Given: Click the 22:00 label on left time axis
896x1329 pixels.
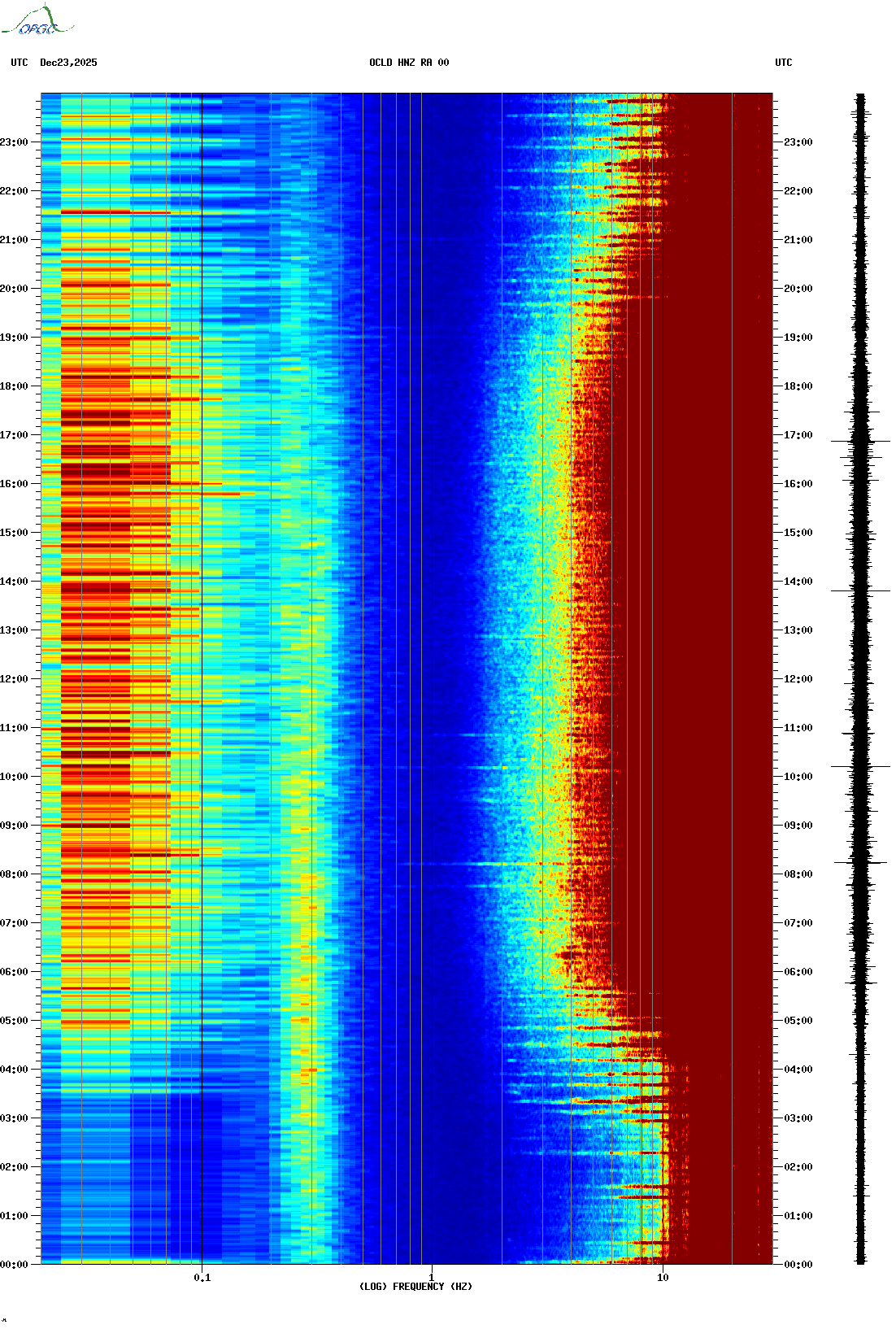Looking at the screenshot, I should tap(14, 191).
